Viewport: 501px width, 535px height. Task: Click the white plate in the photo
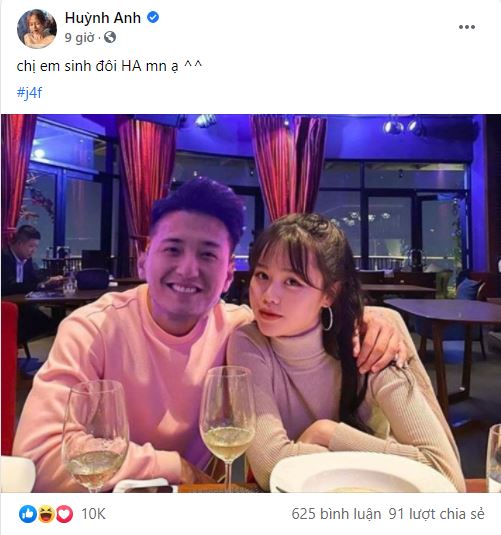coord(363,473)
